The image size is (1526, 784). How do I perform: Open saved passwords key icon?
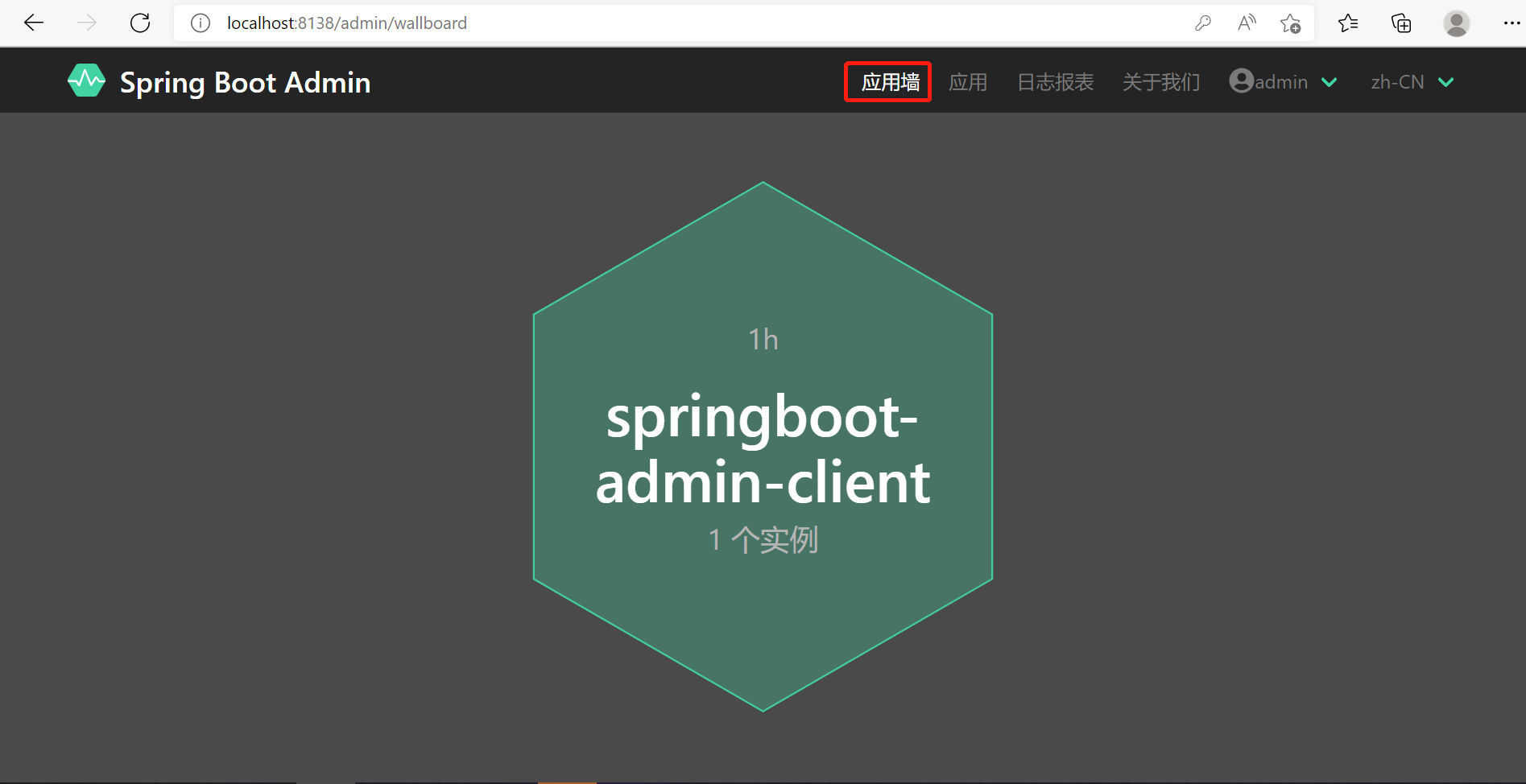(1203, 23)
